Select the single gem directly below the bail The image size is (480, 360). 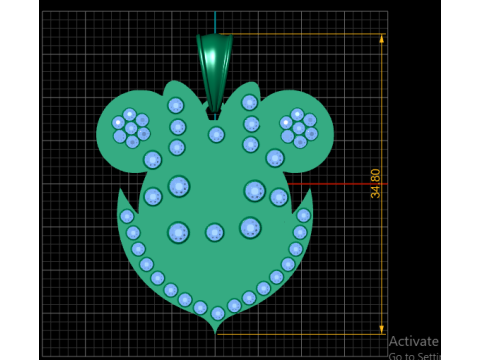pyautogui.click(x=216, y=135)
